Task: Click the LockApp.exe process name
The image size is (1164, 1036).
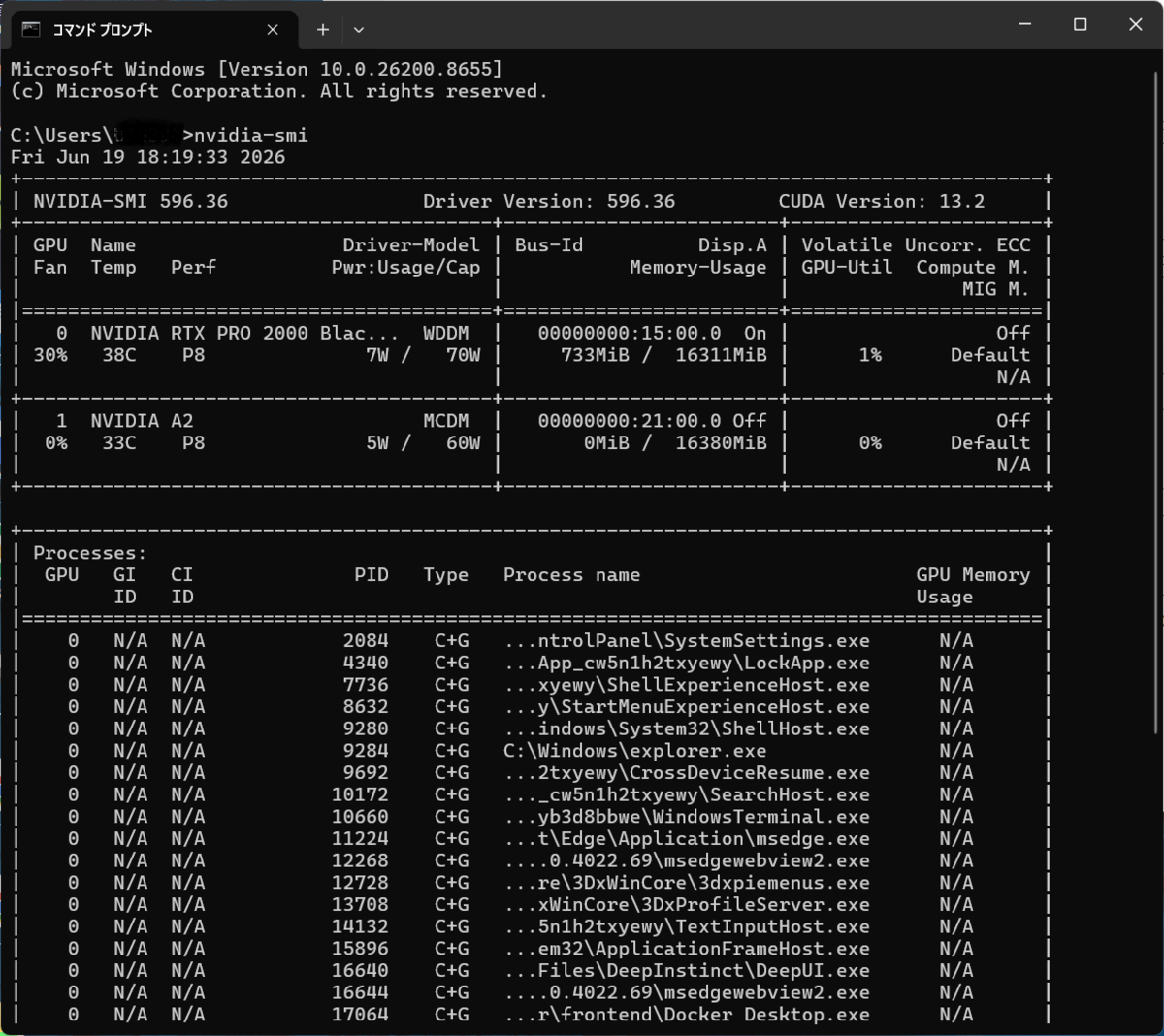Action: tap(687, 664)
